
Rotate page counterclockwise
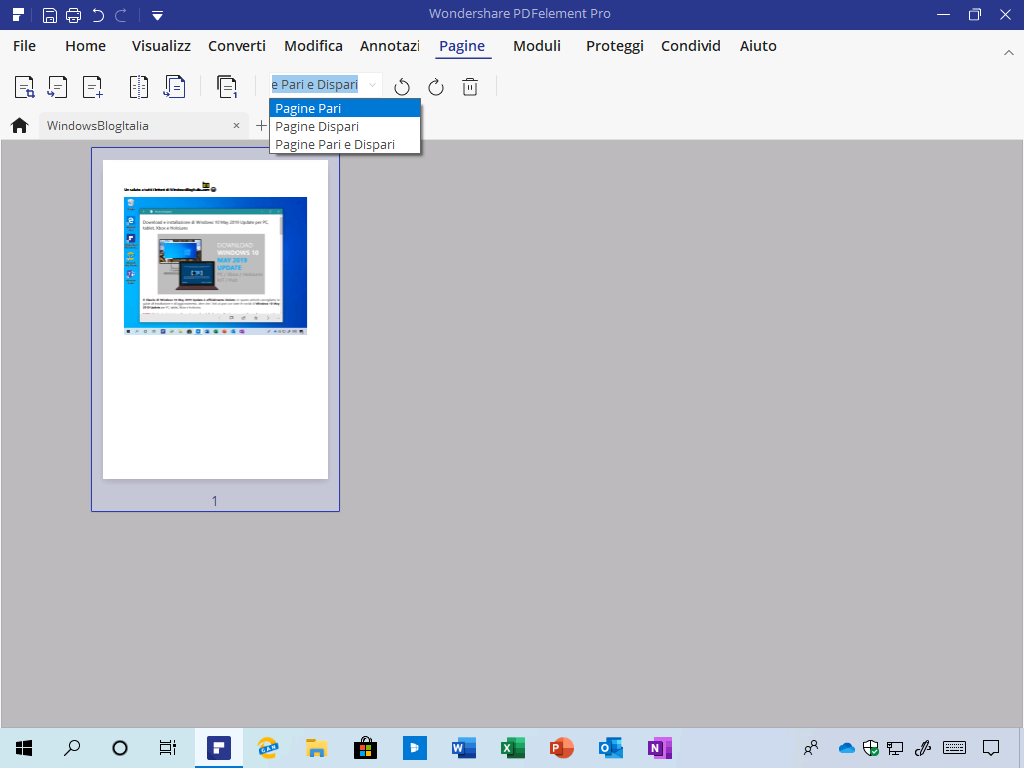[402, 87]
